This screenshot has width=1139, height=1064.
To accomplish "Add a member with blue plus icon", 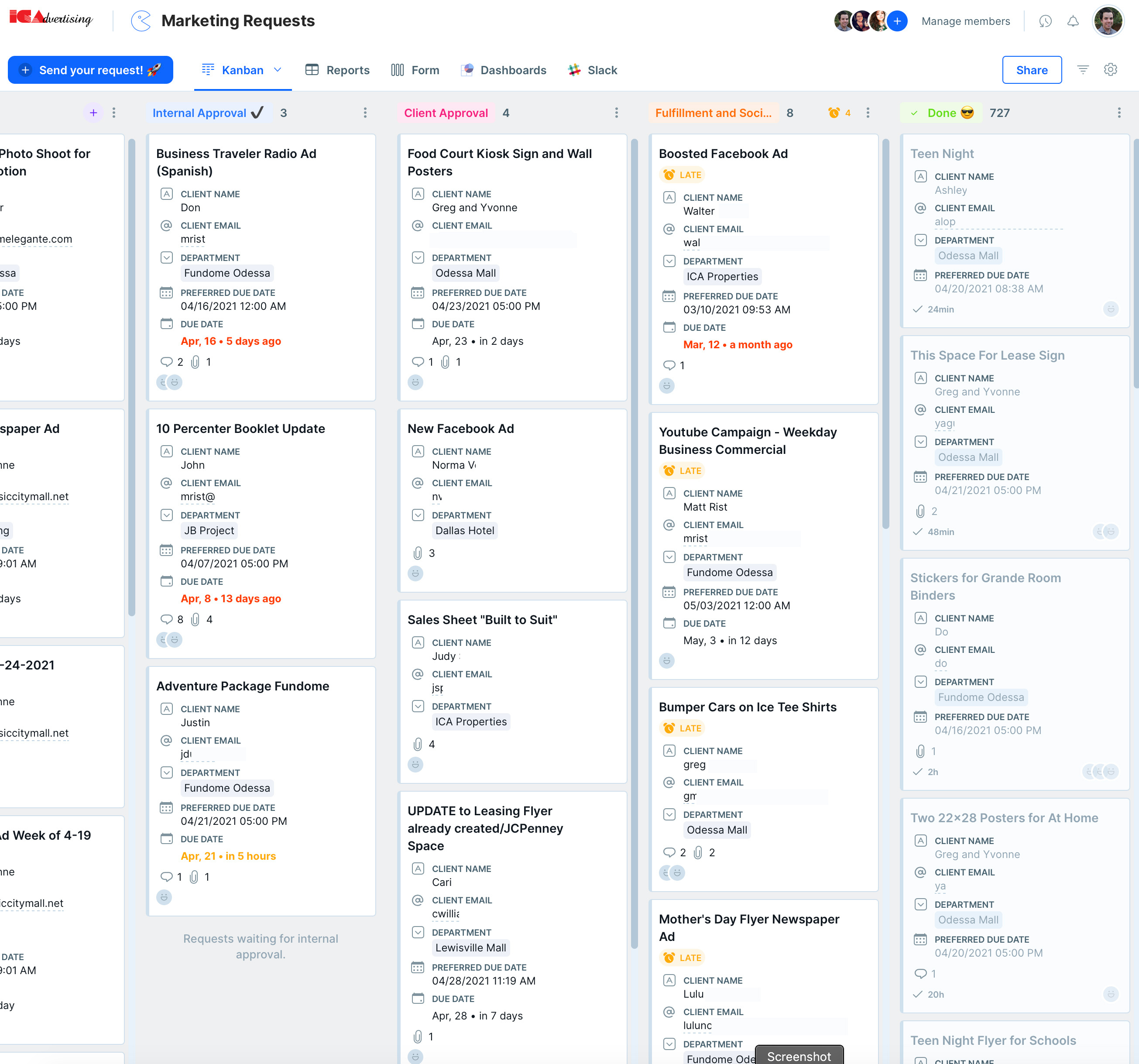I will 897,21.
